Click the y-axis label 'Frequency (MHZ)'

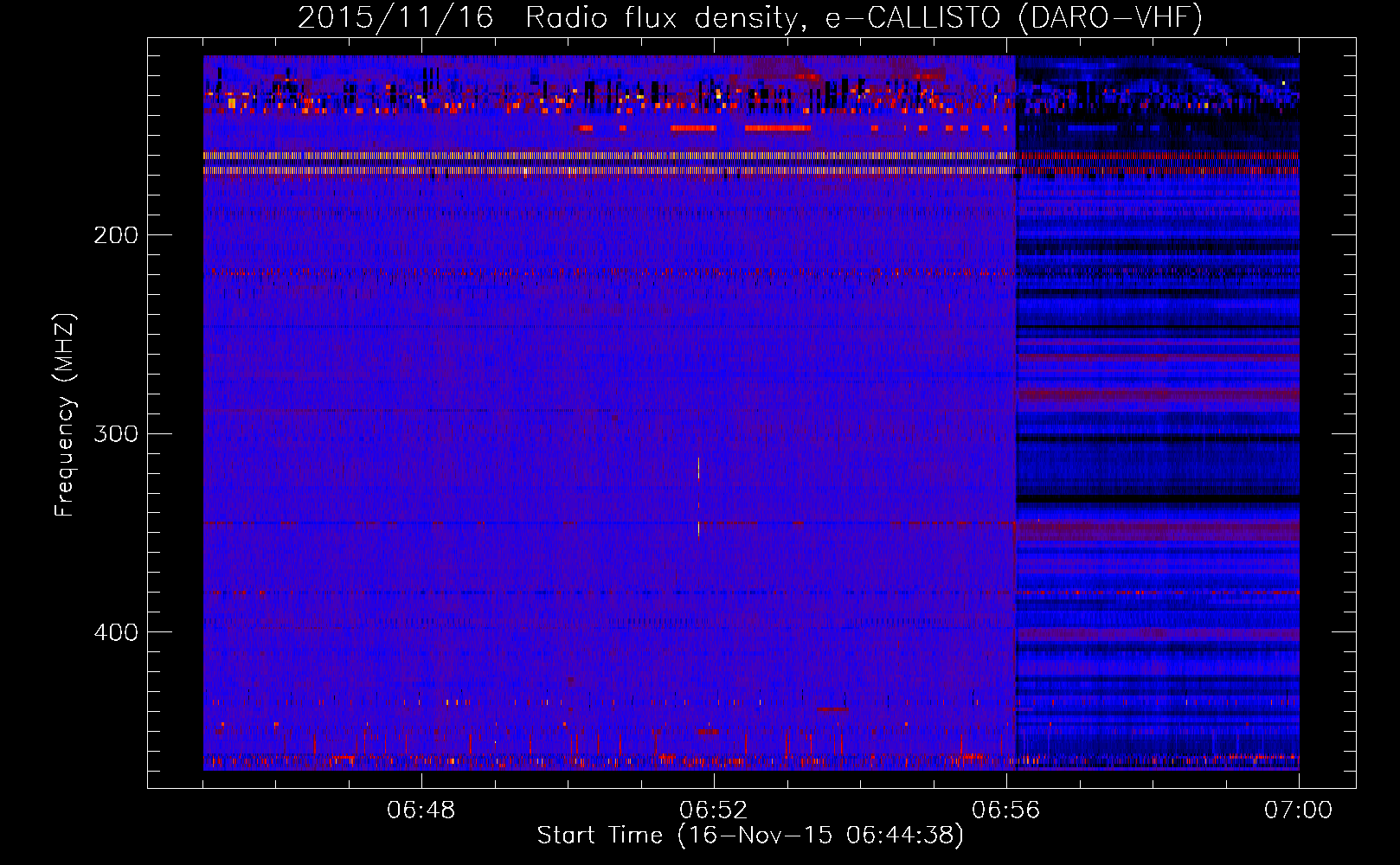65,415
